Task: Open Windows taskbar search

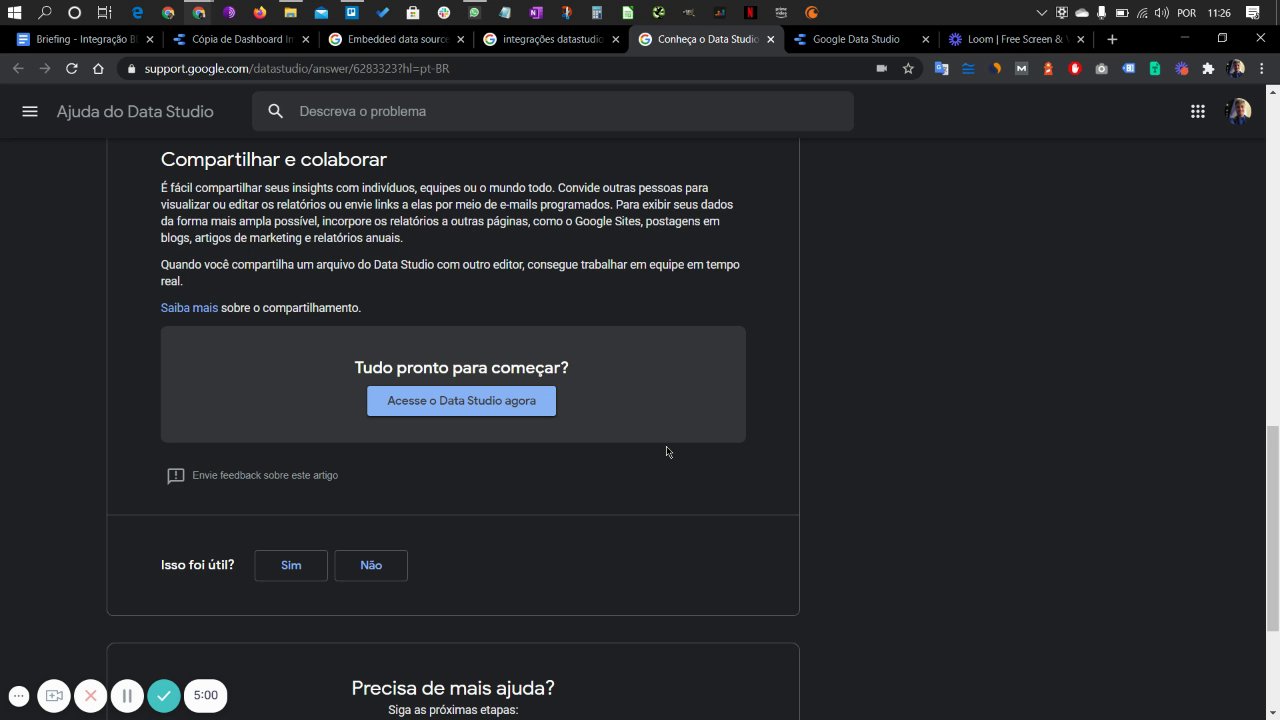Action: (45, 13)
